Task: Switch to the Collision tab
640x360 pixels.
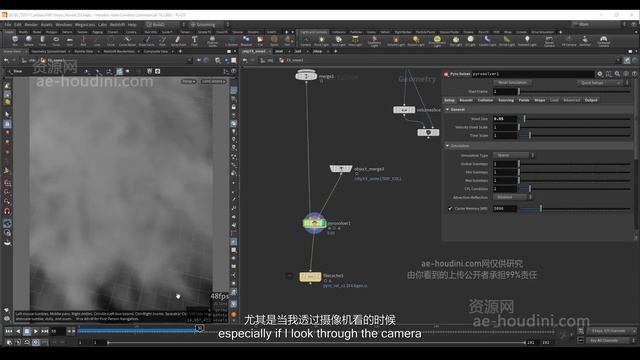Action: click(x=485, y=100)
